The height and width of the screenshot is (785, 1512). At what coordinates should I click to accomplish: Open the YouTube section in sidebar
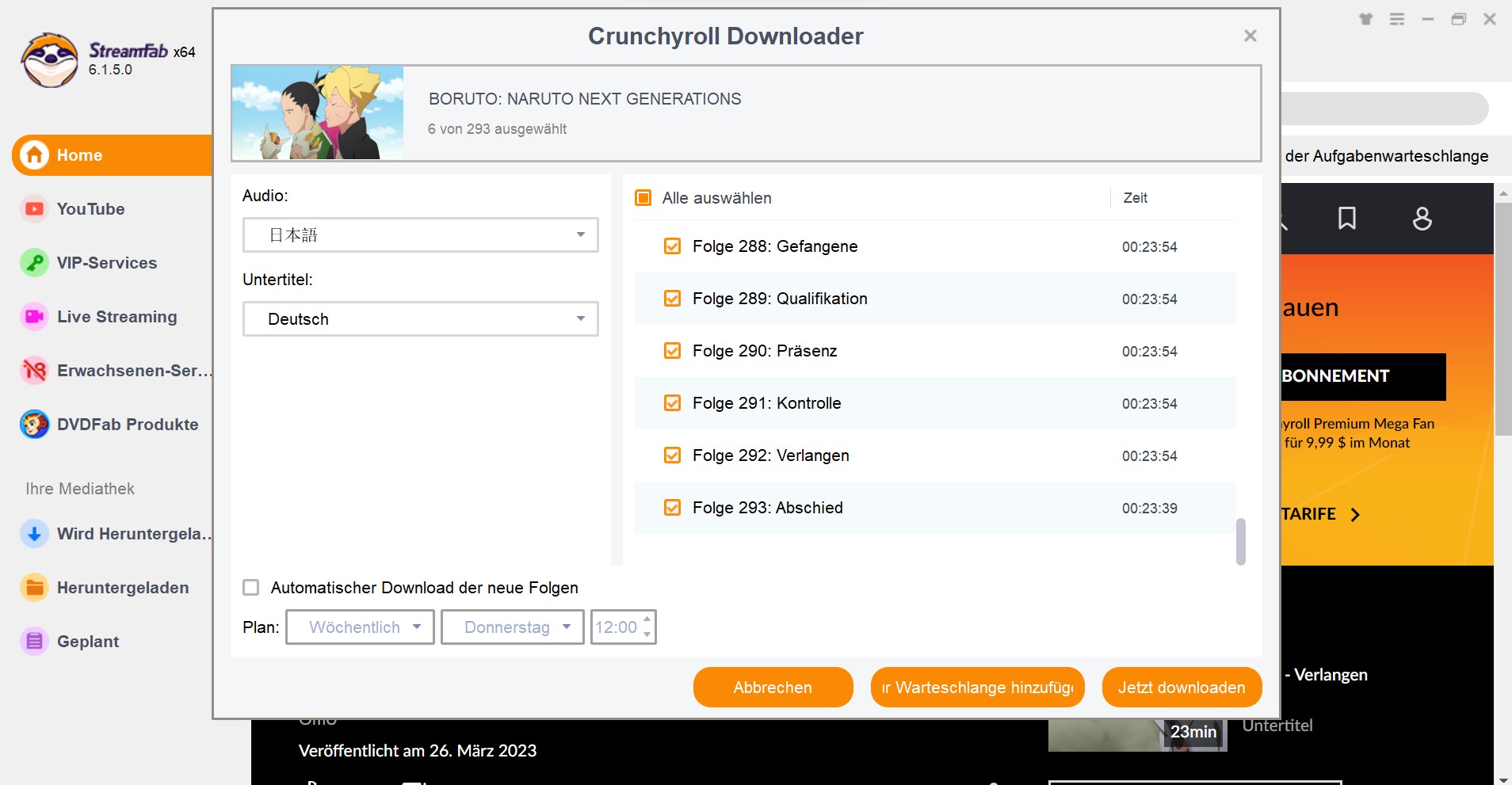coord(90,209)
